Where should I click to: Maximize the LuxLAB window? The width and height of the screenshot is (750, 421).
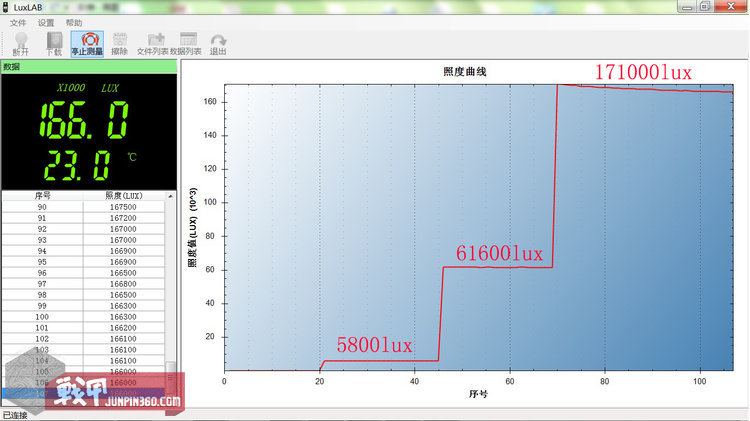(x=705, y=6)
